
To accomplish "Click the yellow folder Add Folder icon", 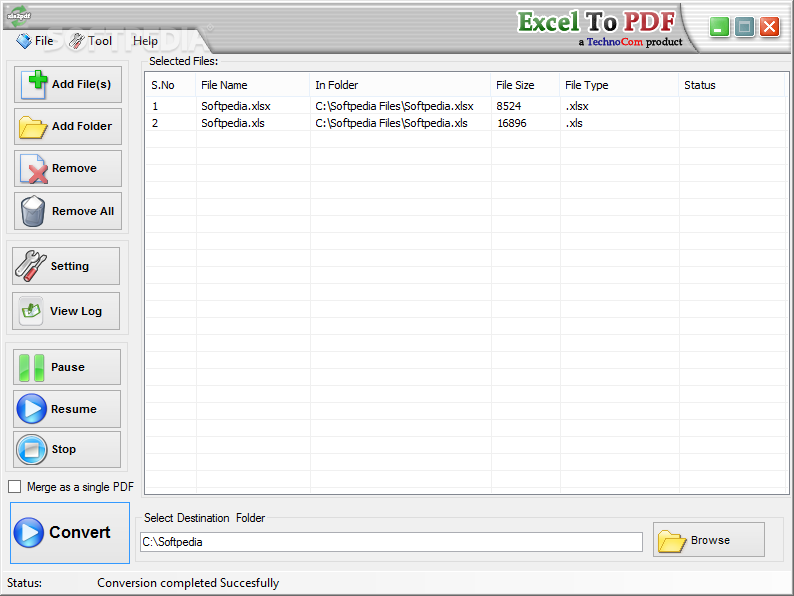I will click(x=33, y=127).
